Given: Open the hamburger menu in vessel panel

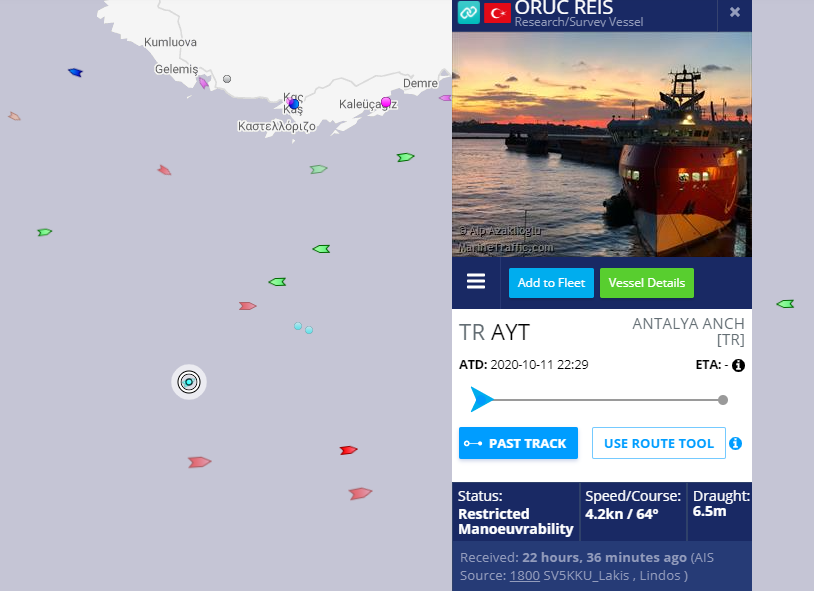Looking at the screenshot, I should coord(476,281).
